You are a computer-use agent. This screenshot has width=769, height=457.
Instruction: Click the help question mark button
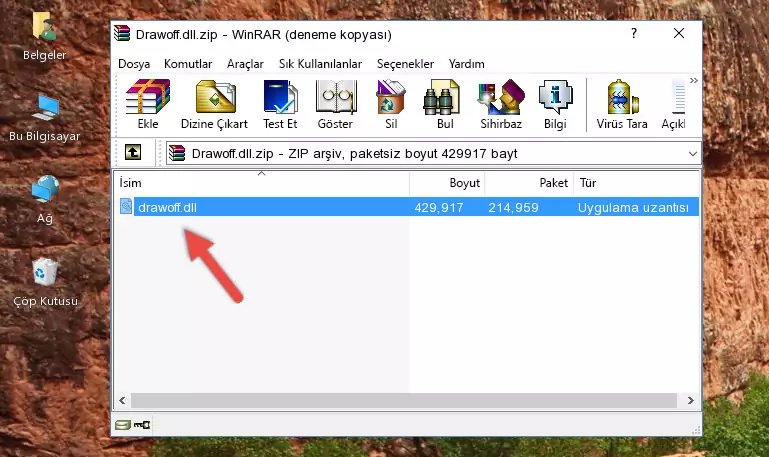634,33
